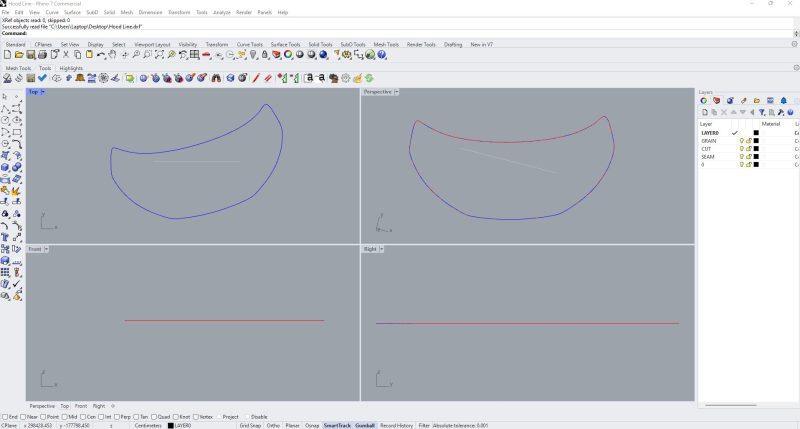Screen dimensions: 800x429
Task: Click the Cut scissors icon
Action: 66,55
